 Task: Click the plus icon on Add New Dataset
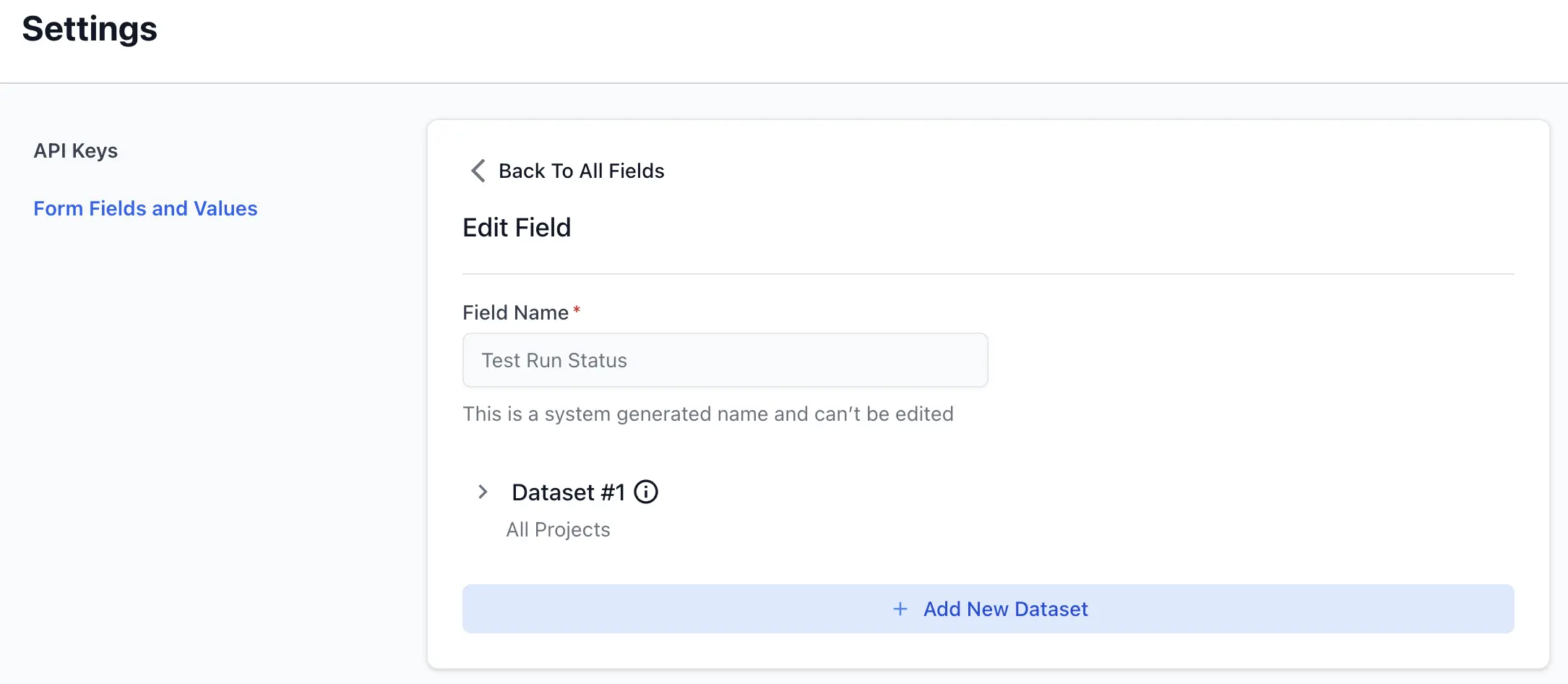(900, 609)
